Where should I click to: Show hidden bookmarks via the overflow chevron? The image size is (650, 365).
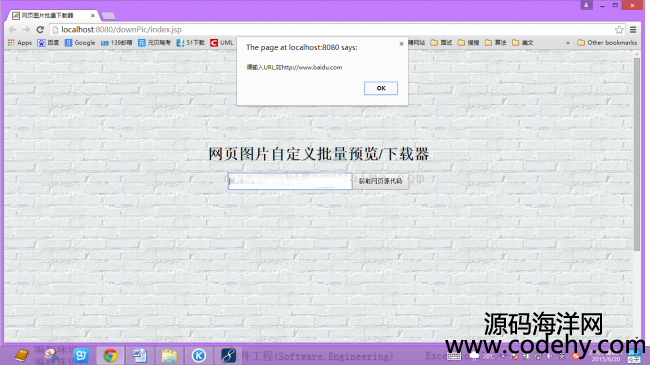pos(568,43)
